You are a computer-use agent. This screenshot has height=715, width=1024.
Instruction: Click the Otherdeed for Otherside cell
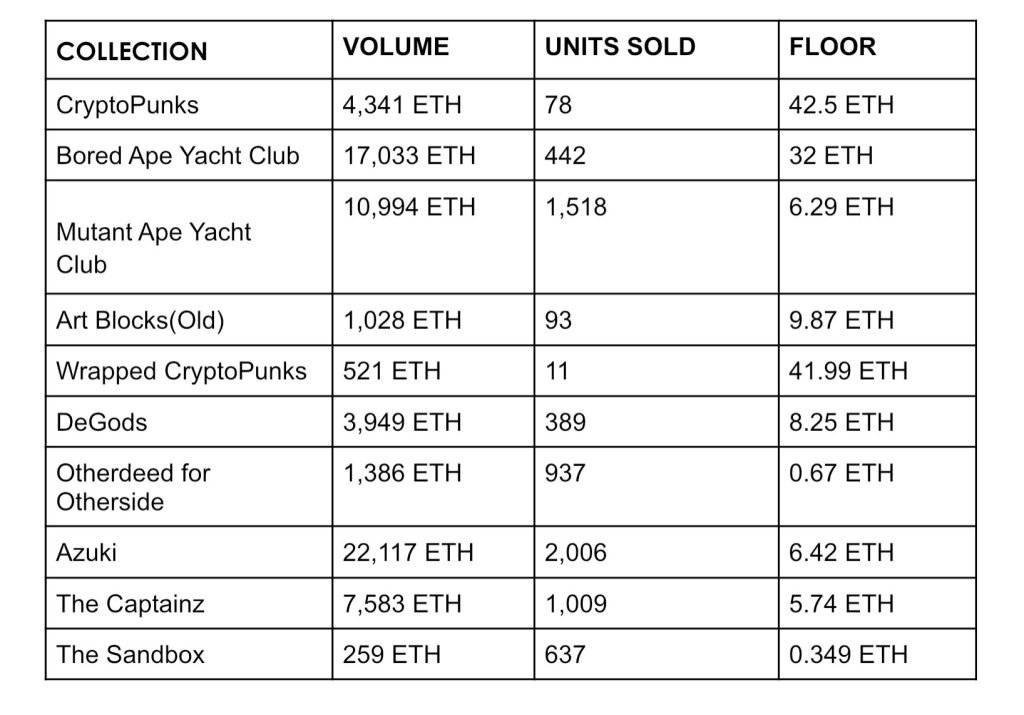point(133,487)
